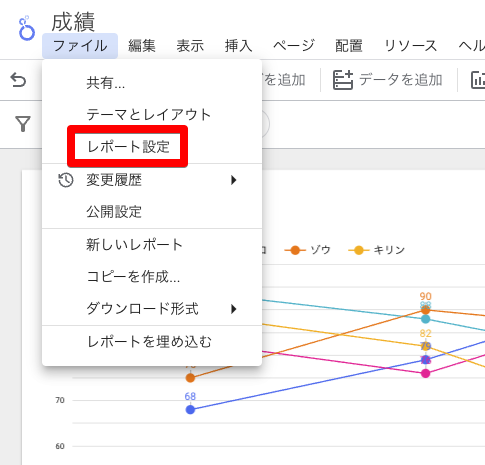The height and width of the screenshot is (465, 485).
Task: Click the データを追加 database icon
Action: point(343,80)
